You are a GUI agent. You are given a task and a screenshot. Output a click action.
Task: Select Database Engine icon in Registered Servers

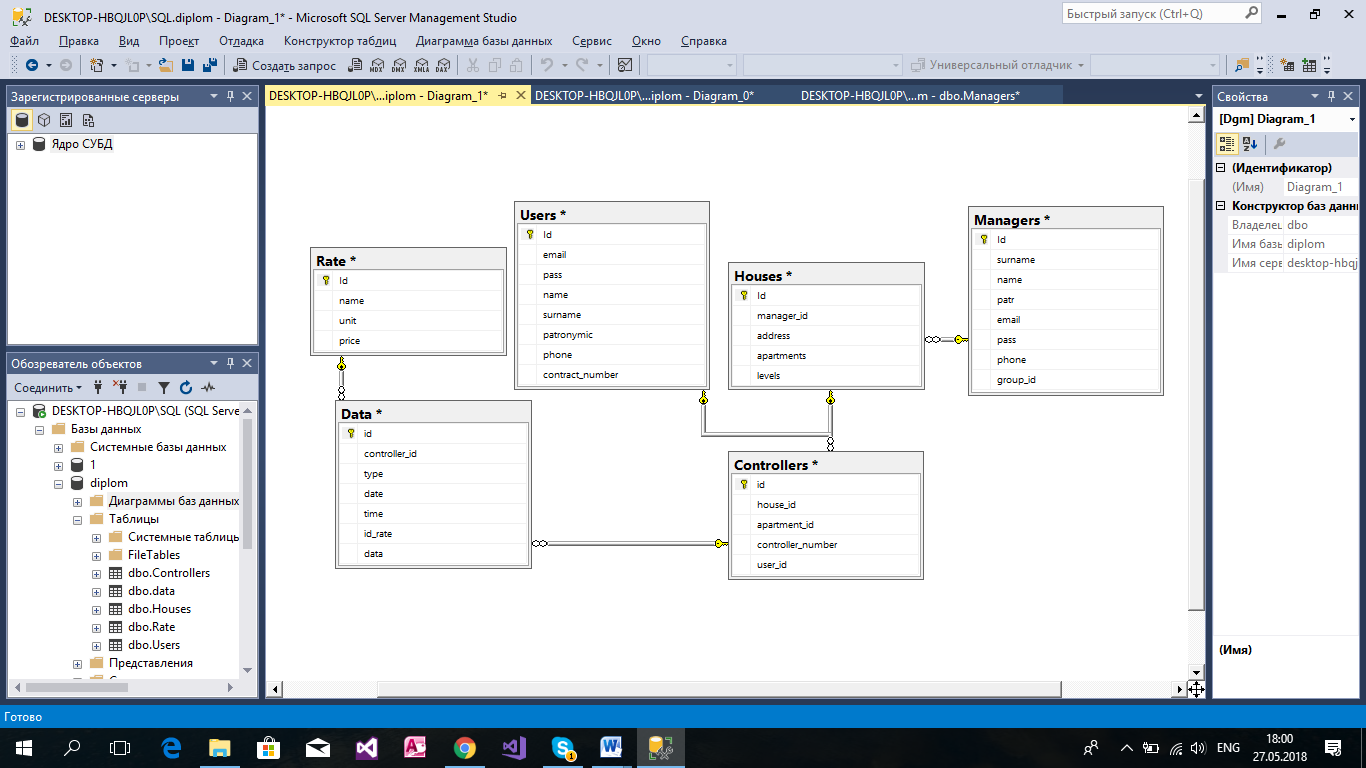pos(22,120)
